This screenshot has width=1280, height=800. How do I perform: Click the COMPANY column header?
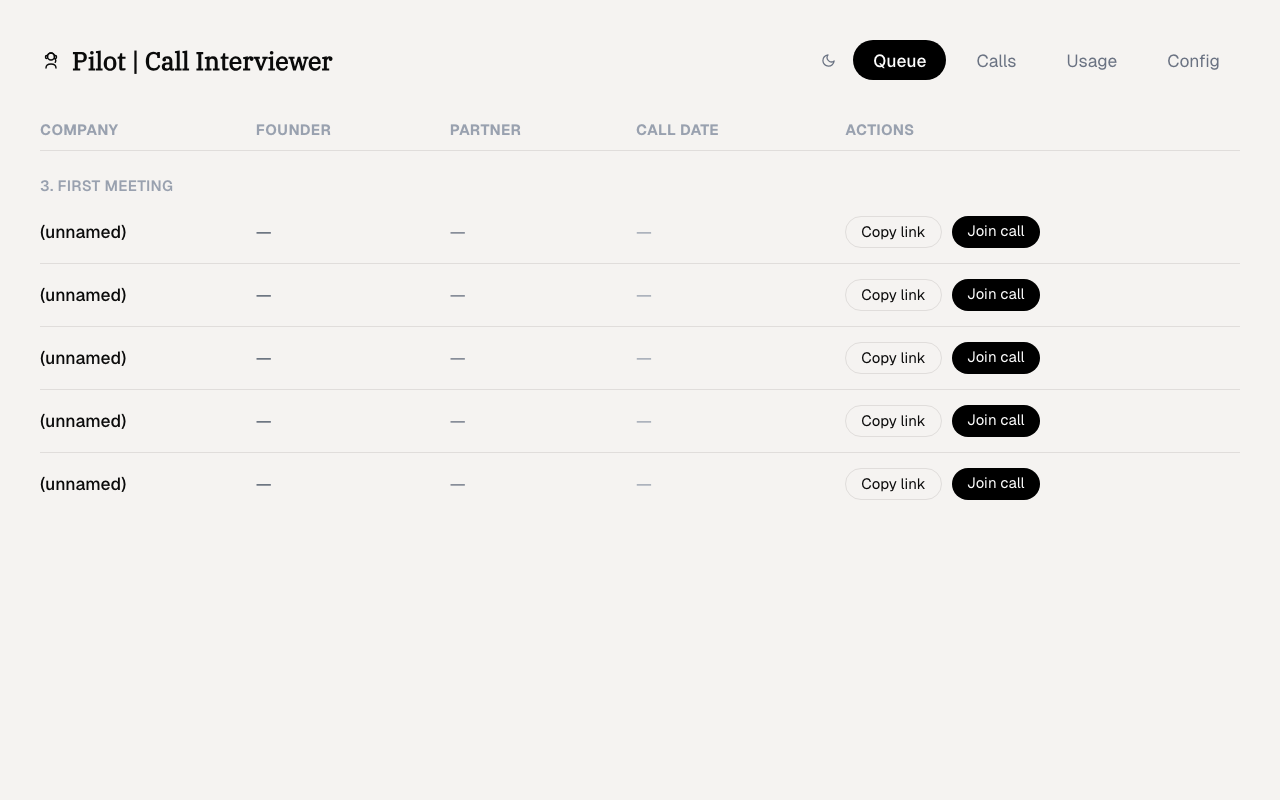(x=79, y=130)
